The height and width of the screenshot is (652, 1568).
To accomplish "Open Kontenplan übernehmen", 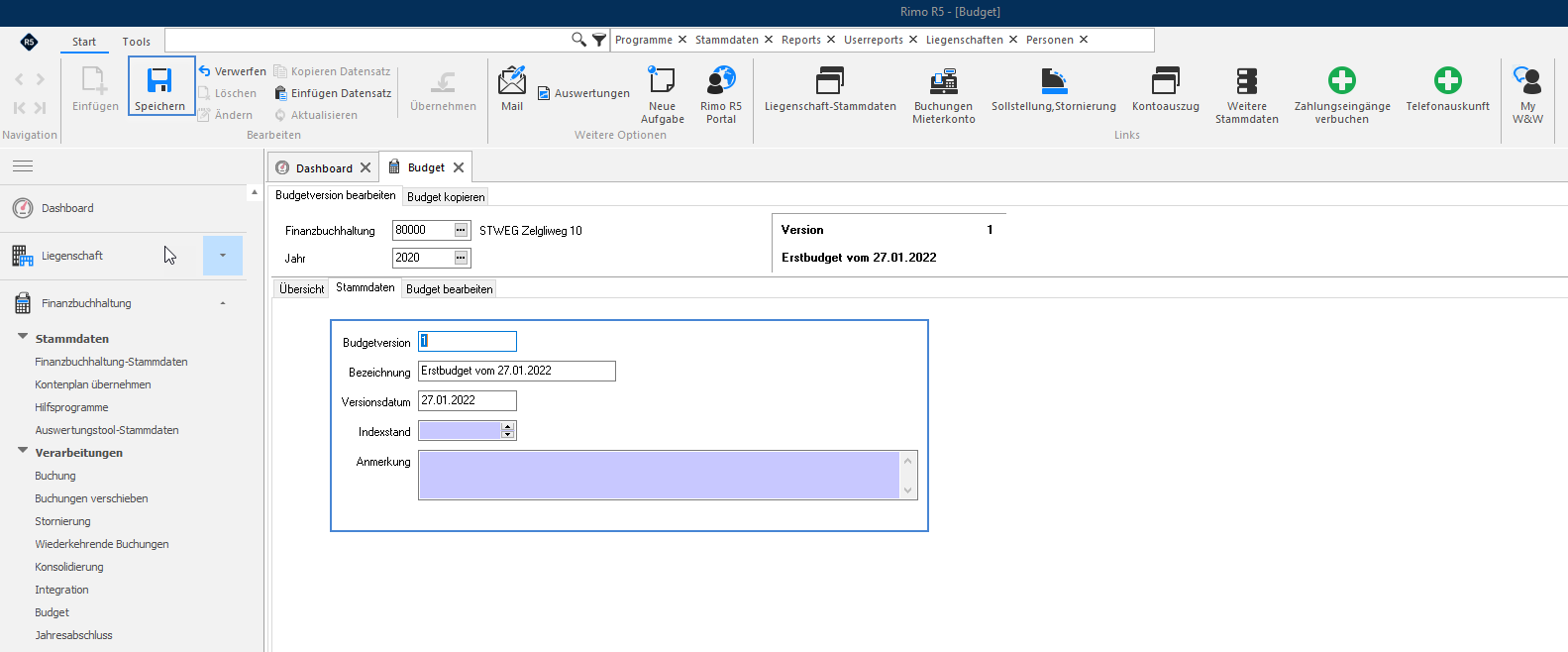I will (93, 384).
